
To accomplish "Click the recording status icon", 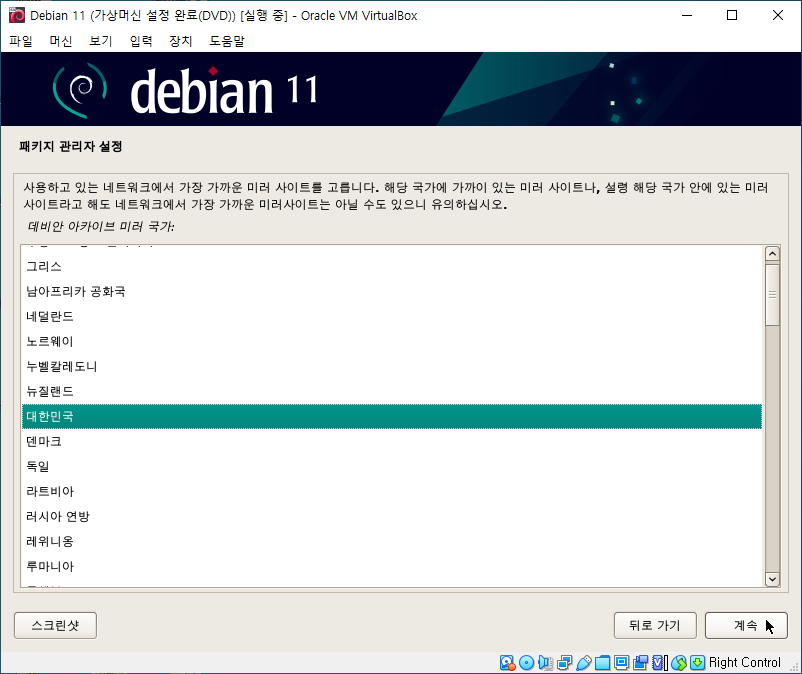I will (640, 663).
